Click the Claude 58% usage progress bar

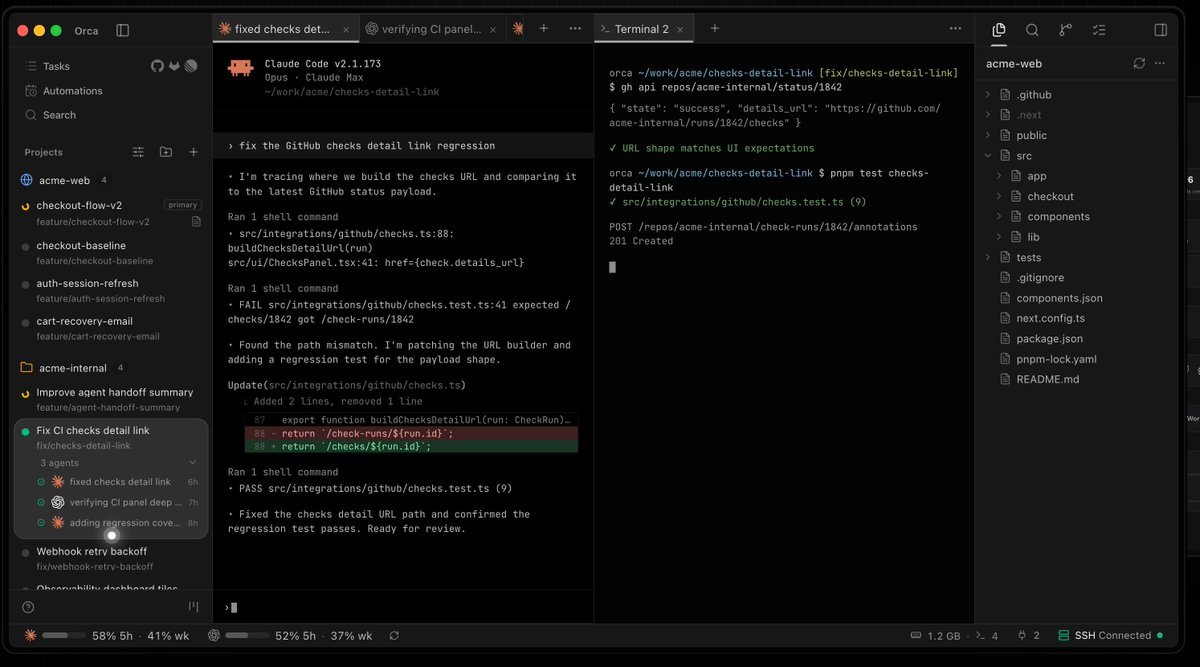click(64, 635)
